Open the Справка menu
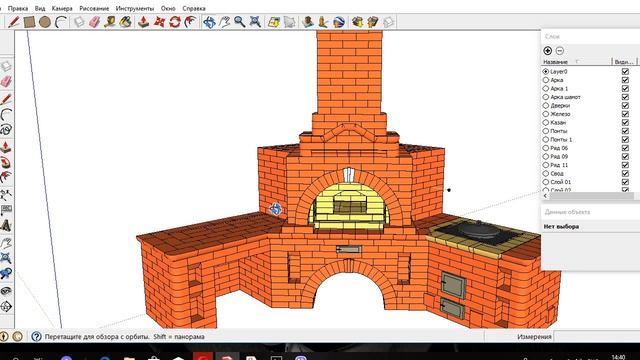Image resolution: width=640 pixels, height=360 pixels. point(193,8)
